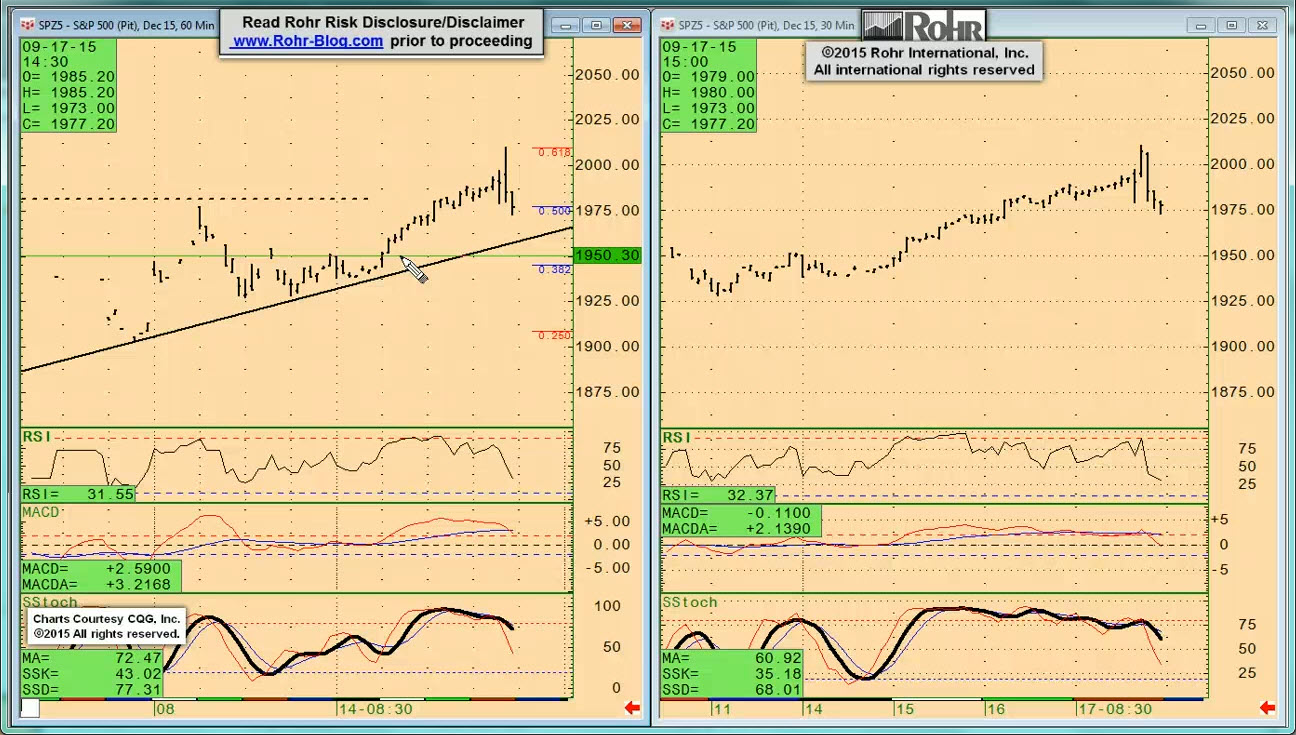Minimize the 30 Min chart window
Image resolution: width=1296 pixels, height=735 pixels.
coord(1200,25)
